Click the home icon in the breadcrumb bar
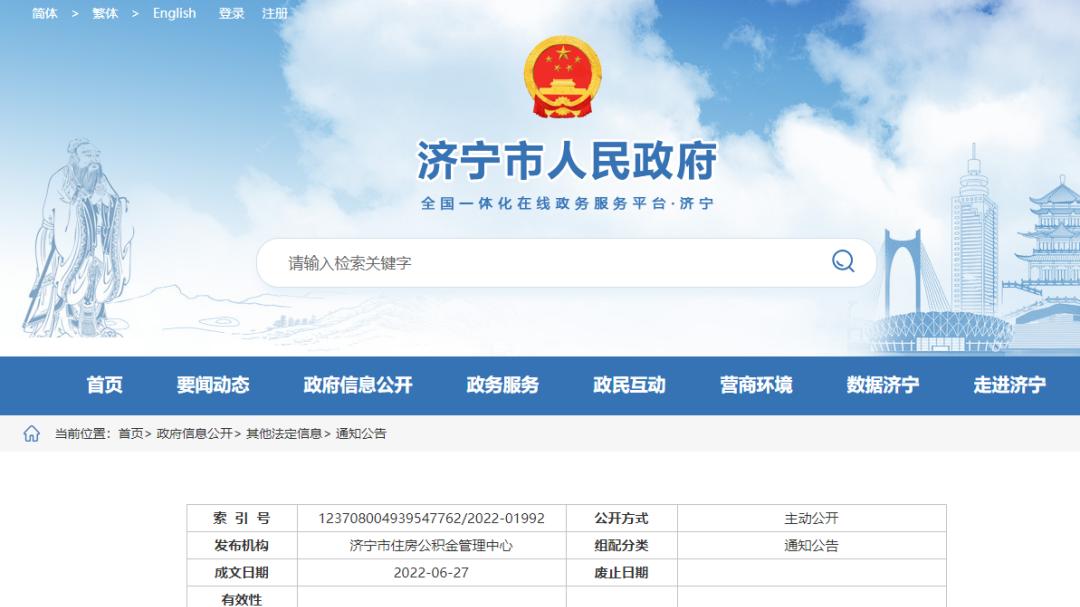The image size is (1080, 607). 31,434
